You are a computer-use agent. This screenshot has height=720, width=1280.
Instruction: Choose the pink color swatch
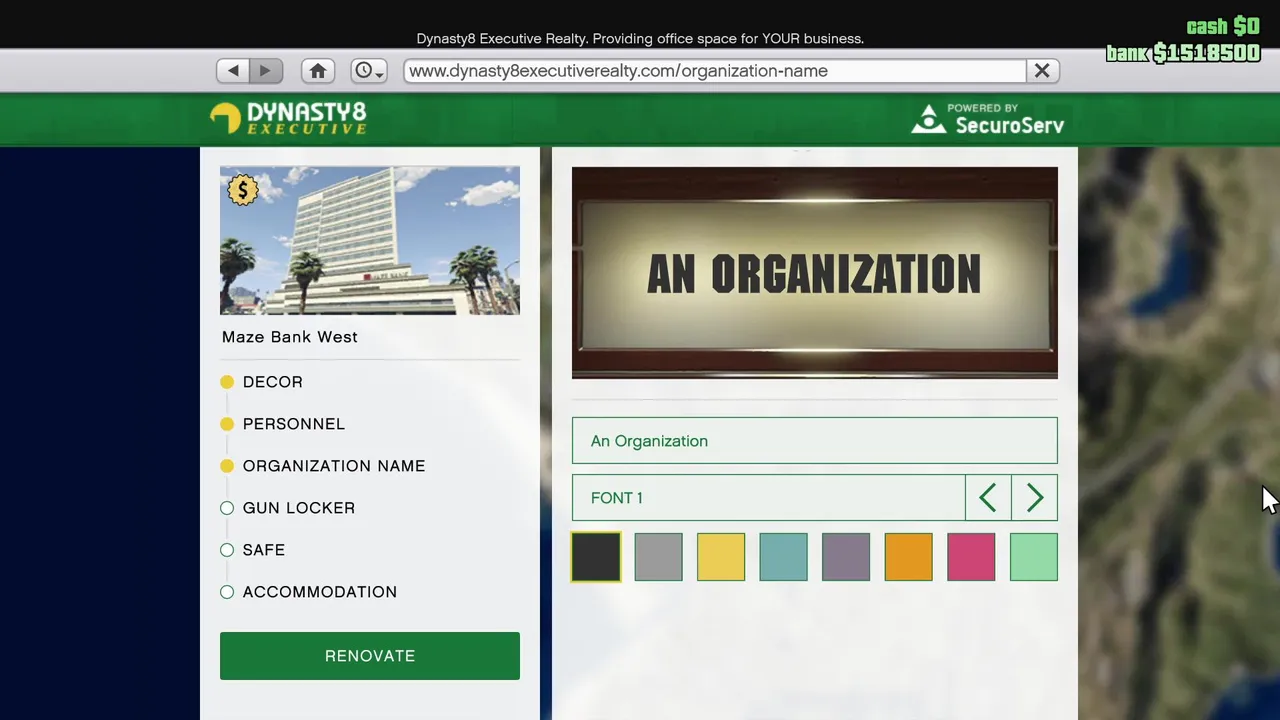[971, 557]
